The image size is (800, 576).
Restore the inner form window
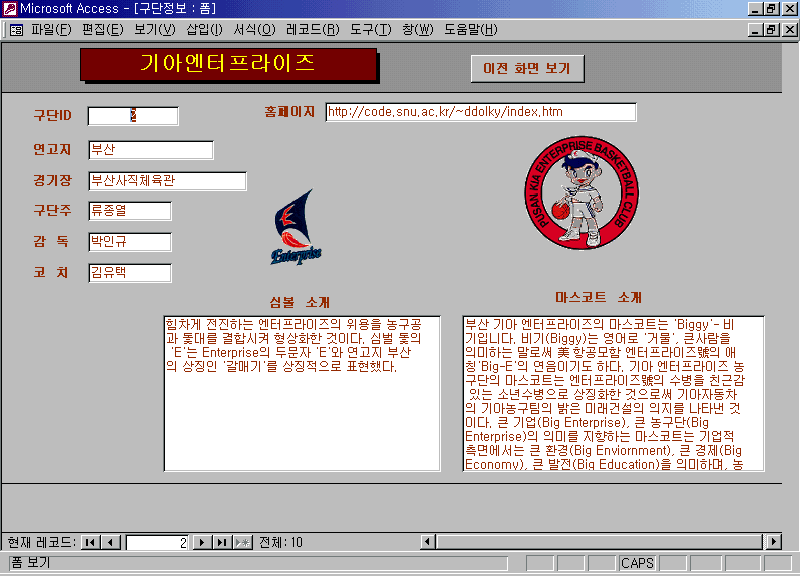771,30
